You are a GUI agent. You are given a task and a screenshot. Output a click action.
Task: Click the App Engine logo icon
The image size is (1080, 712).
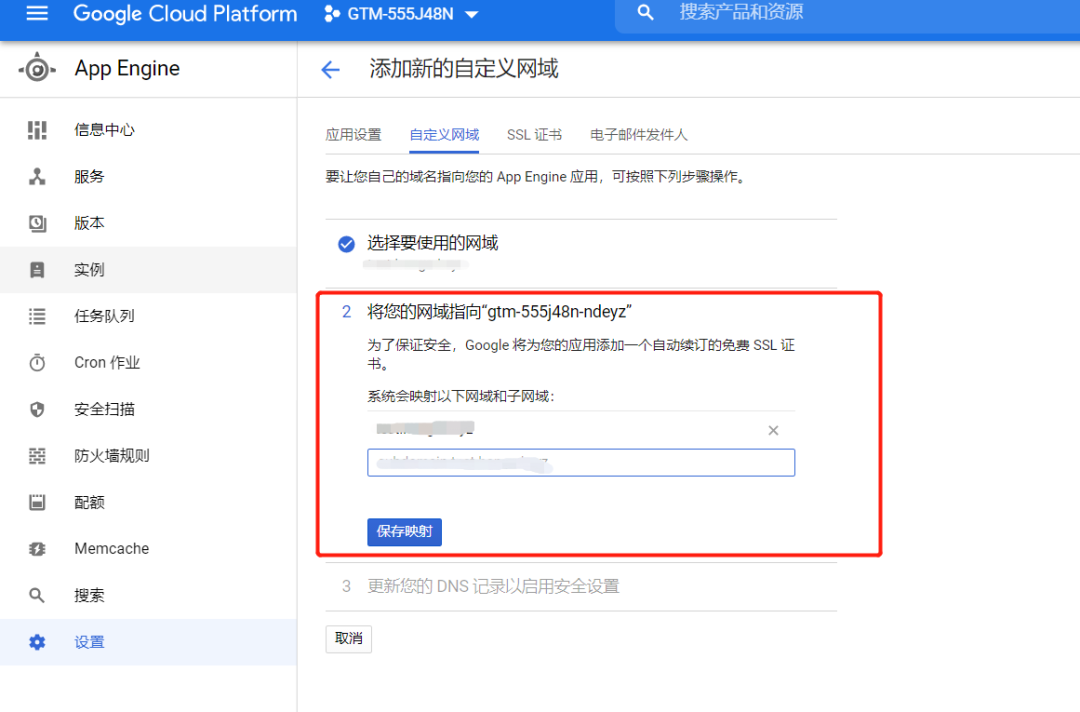tap(37, 69)
